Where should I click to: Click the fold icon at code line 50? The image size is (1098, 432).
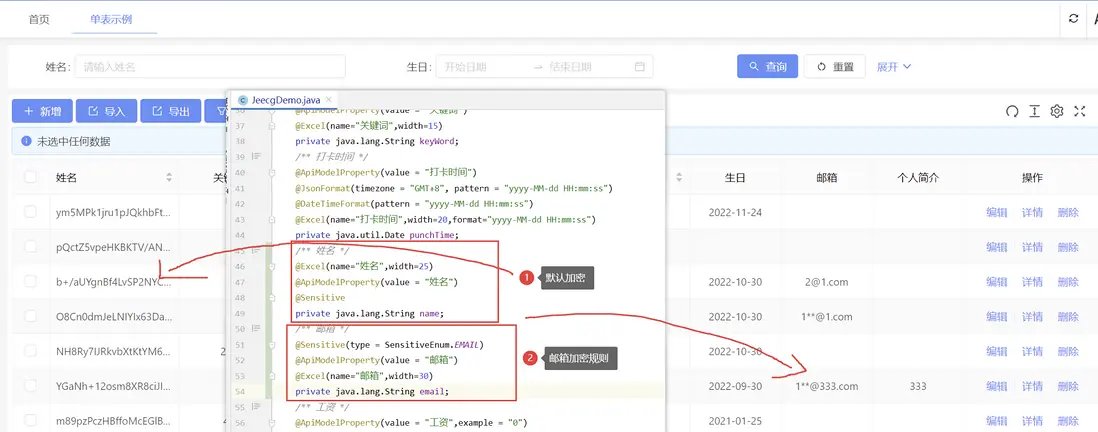(x=256, y=328)
